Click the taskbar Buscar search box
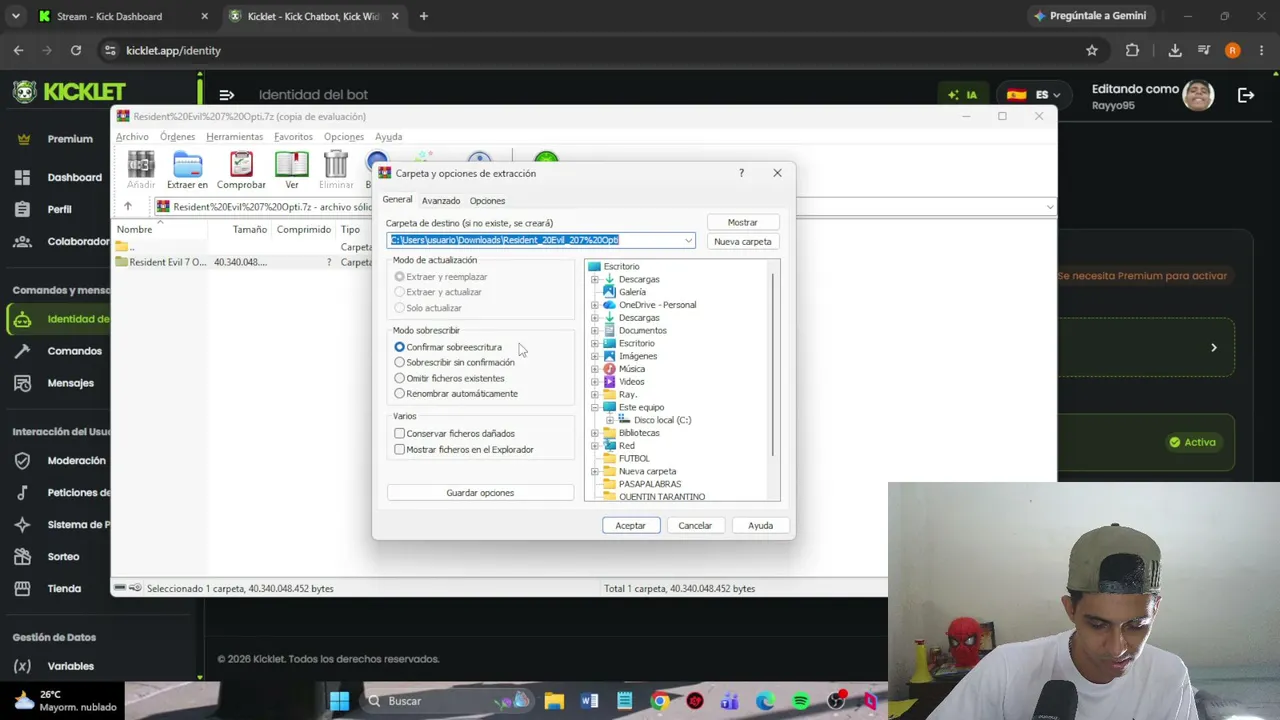This screenshot has height=720, width=1280. [448, 701]
